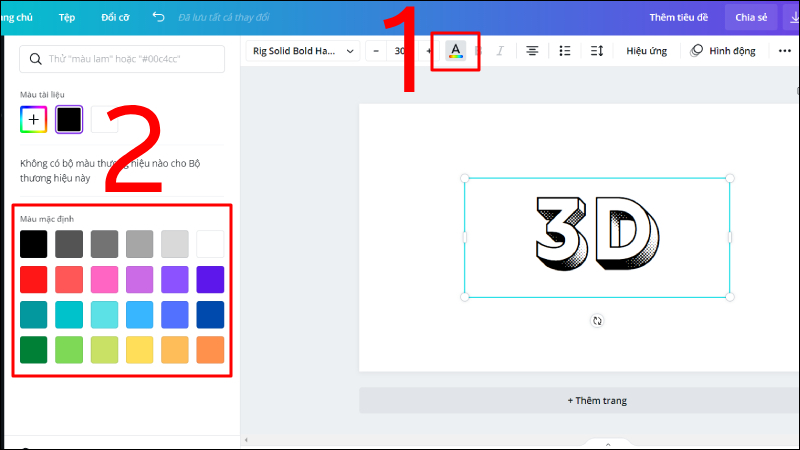The image size is (800, 450).
Task: Click the download arrow icon
Action: (794, 17)
